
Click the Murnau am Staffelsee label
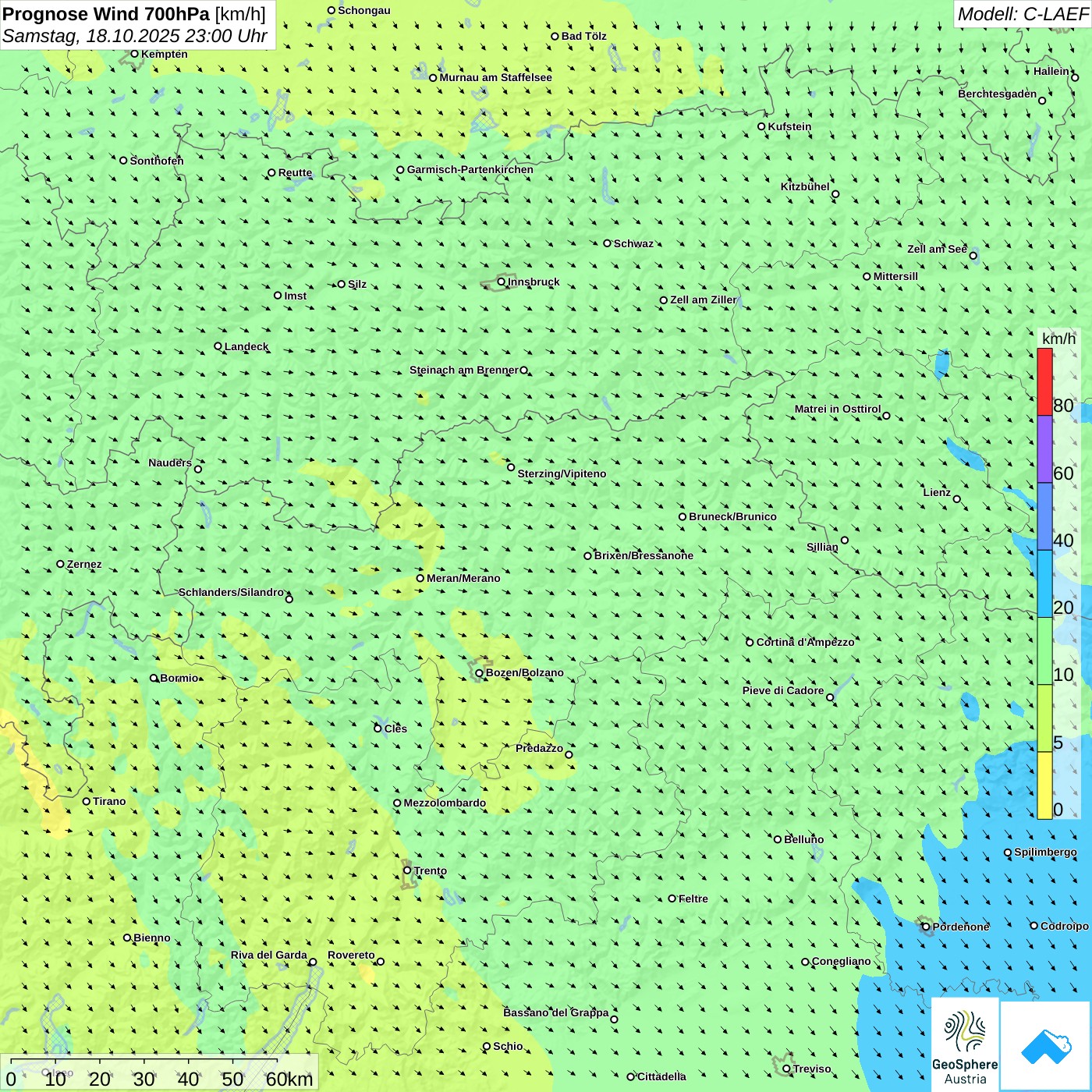tap(495, 77)
